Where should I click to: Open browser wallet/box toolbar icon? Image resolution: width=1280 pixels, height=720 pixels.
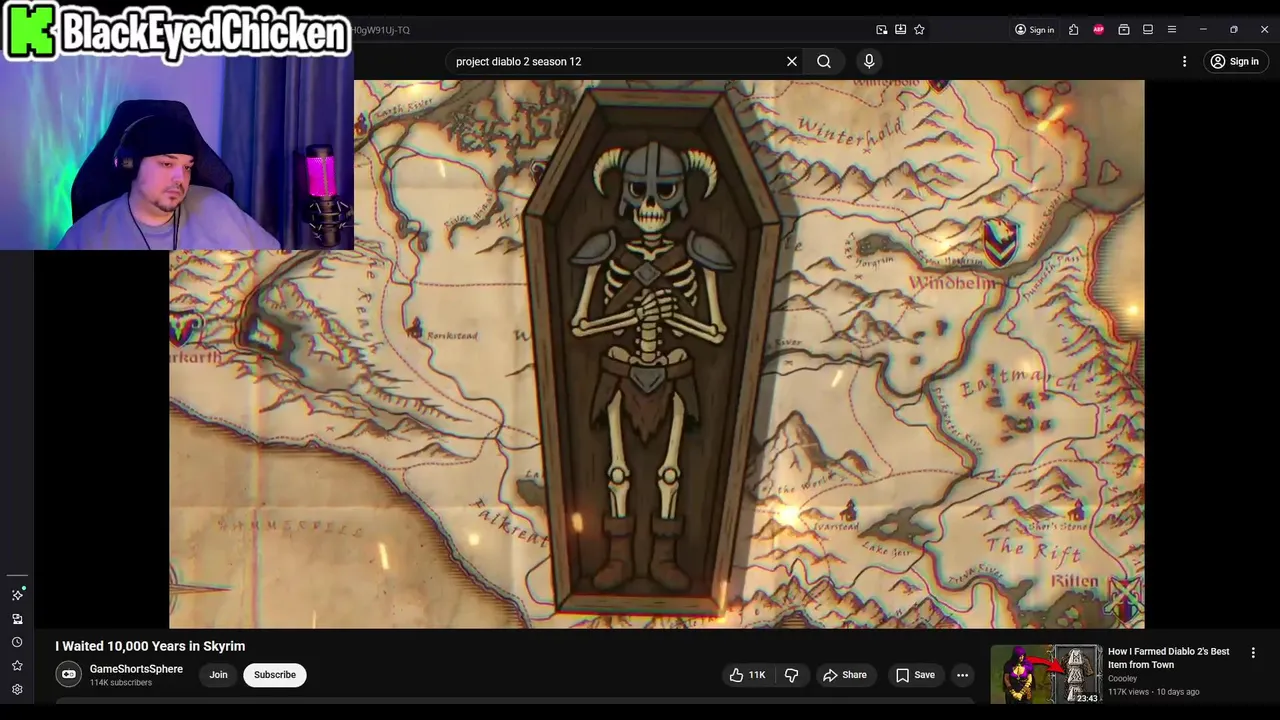point(1124,30)
